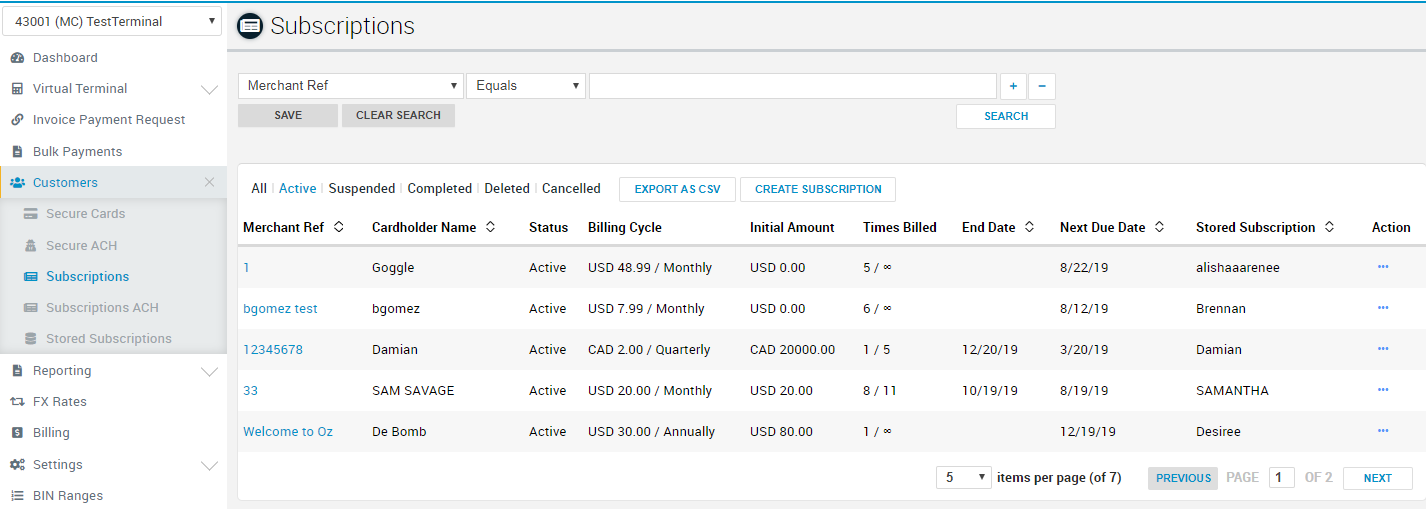
Task: Sort table by Merchant Ref column arrows
Action: (x=338, y=227)
